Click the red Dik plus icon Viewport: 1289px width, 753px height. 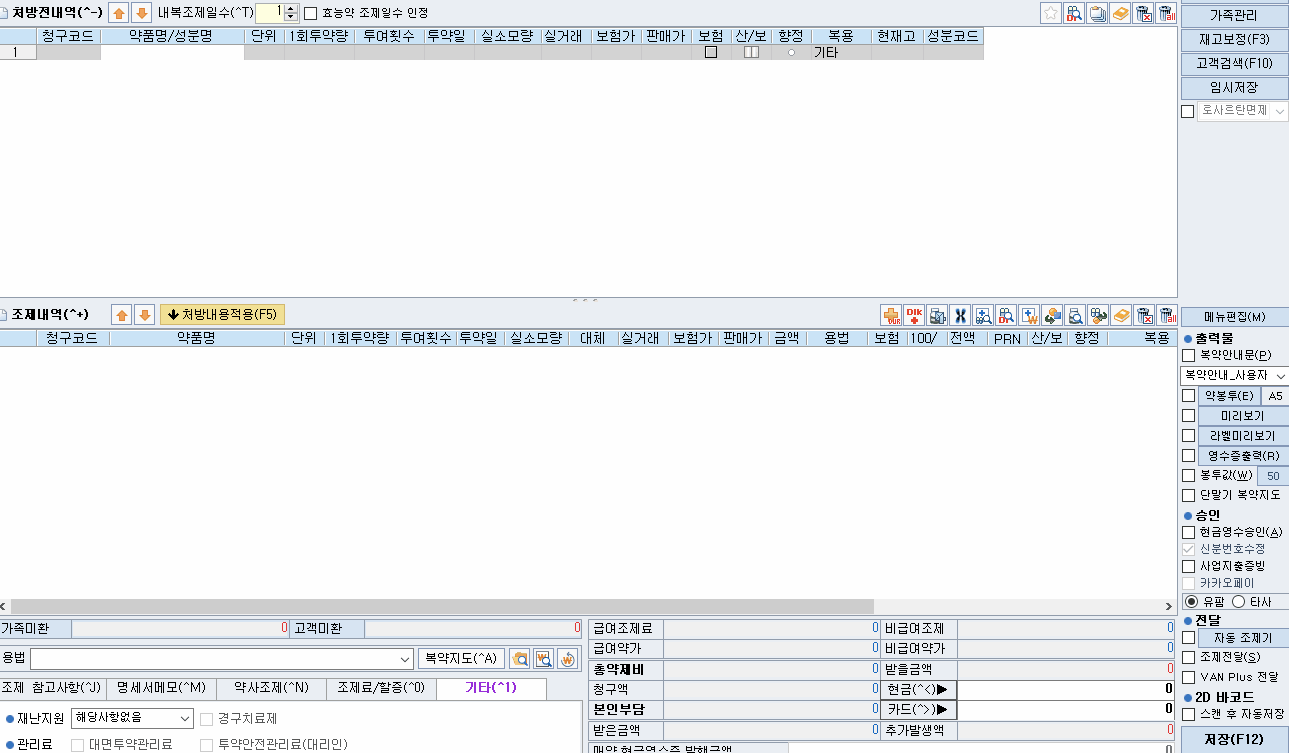(913, 315)
